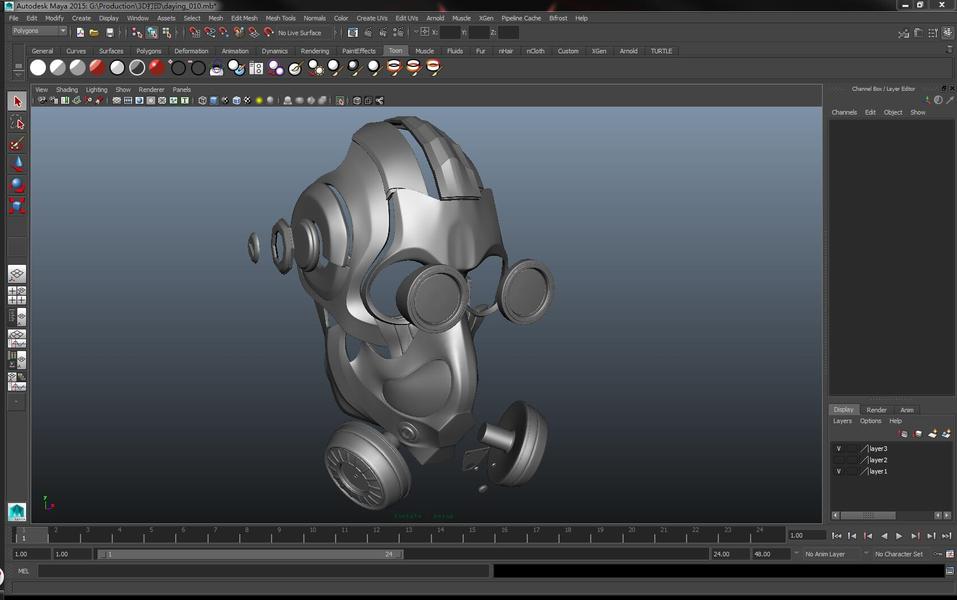957x600 pixels.
Task: Open Options menu in Layer Editor
Action: 871,421
